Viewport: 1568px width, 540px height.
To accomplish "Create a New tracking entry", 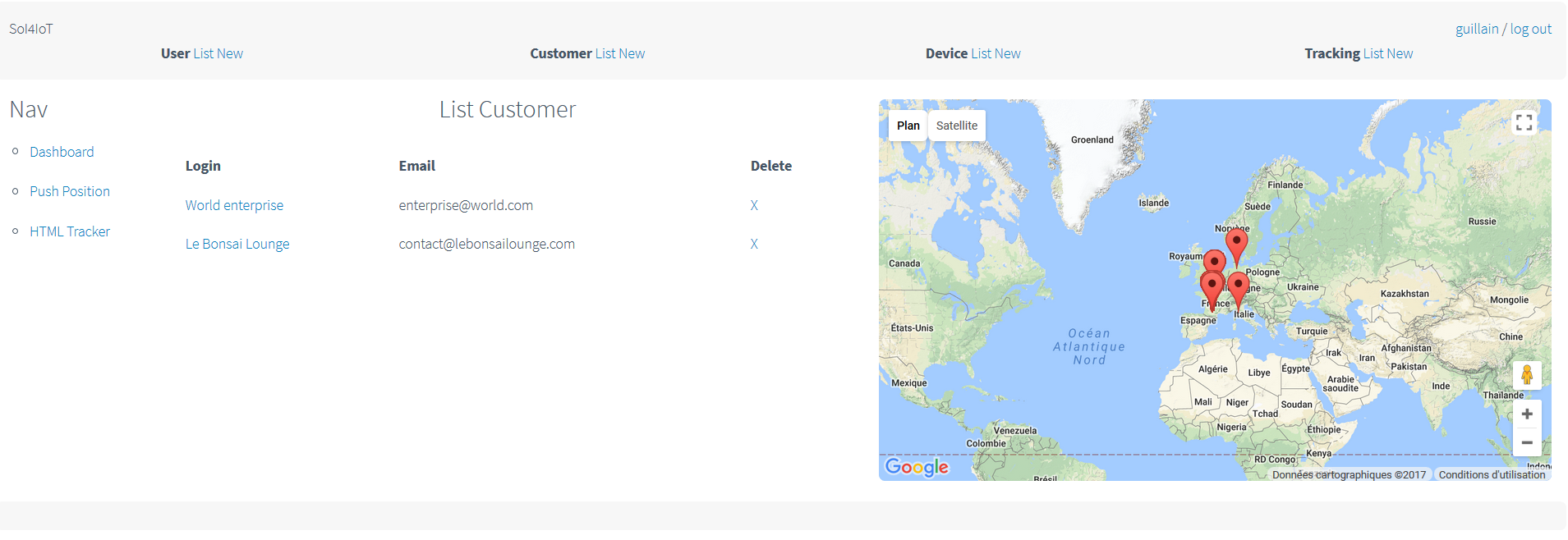I will (1400, 53).
